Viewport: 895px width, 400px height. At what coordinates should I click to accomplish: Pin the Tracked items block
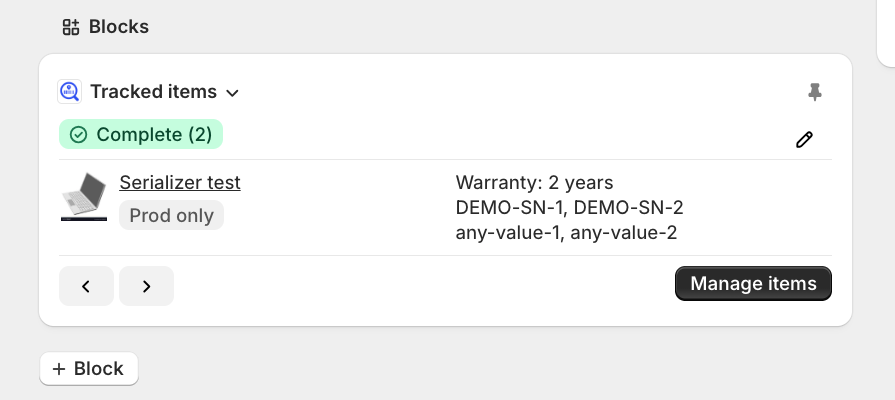tap(815, 92)
